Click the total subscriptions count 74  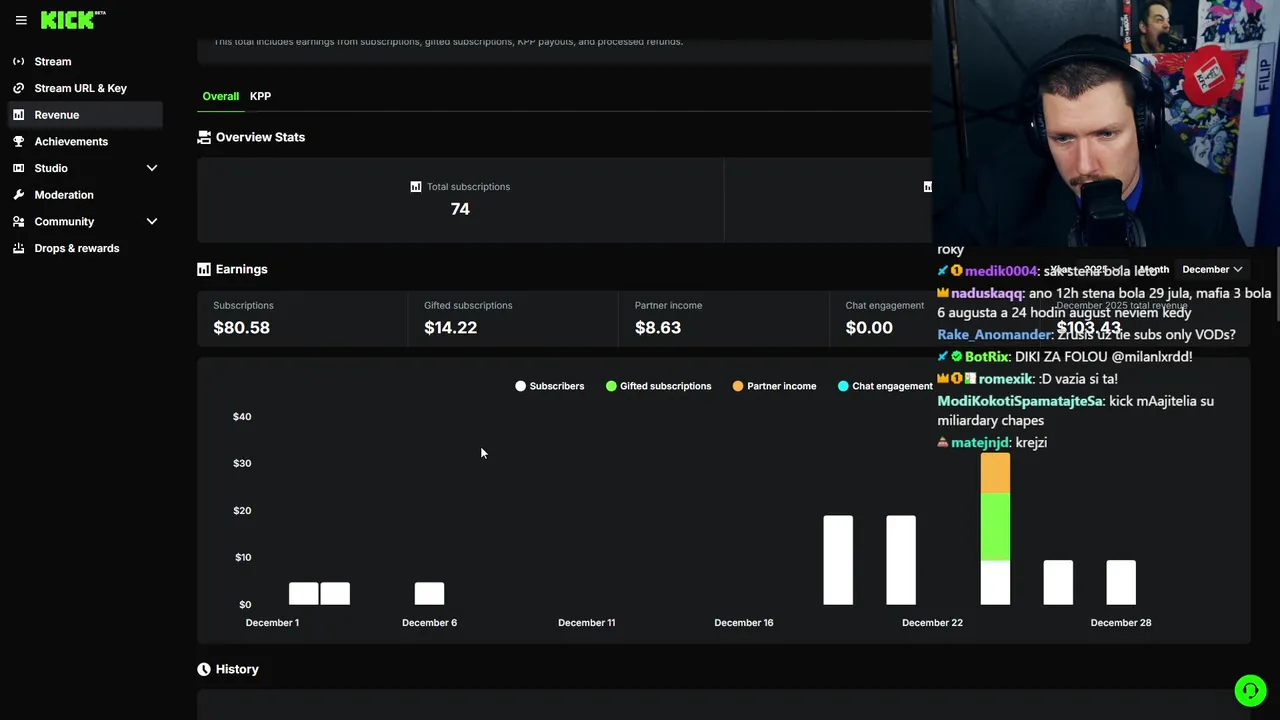(x=460, y=209)
